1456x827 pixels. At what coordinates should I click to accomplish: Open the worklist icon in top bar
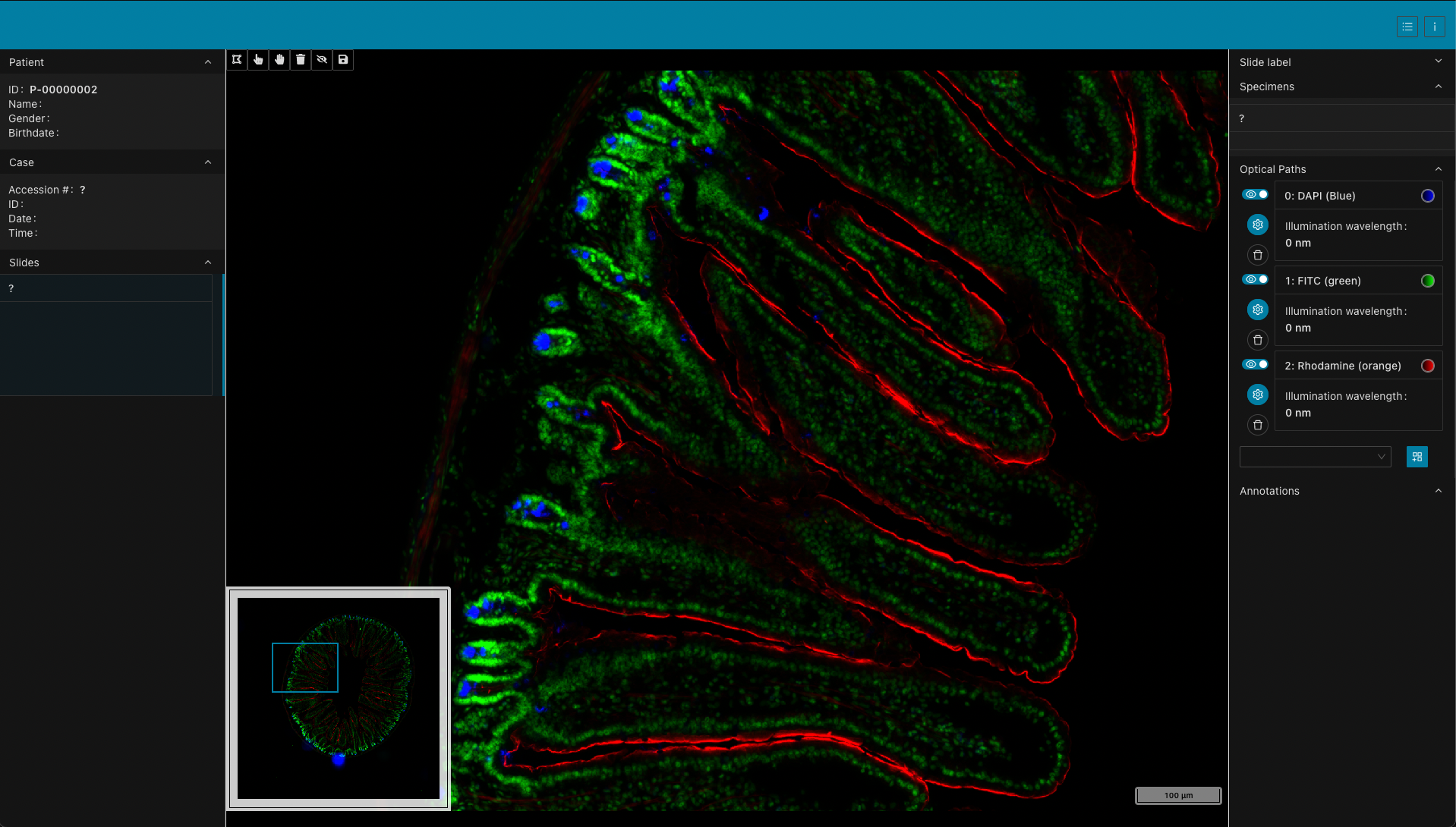coord(1407,27)
